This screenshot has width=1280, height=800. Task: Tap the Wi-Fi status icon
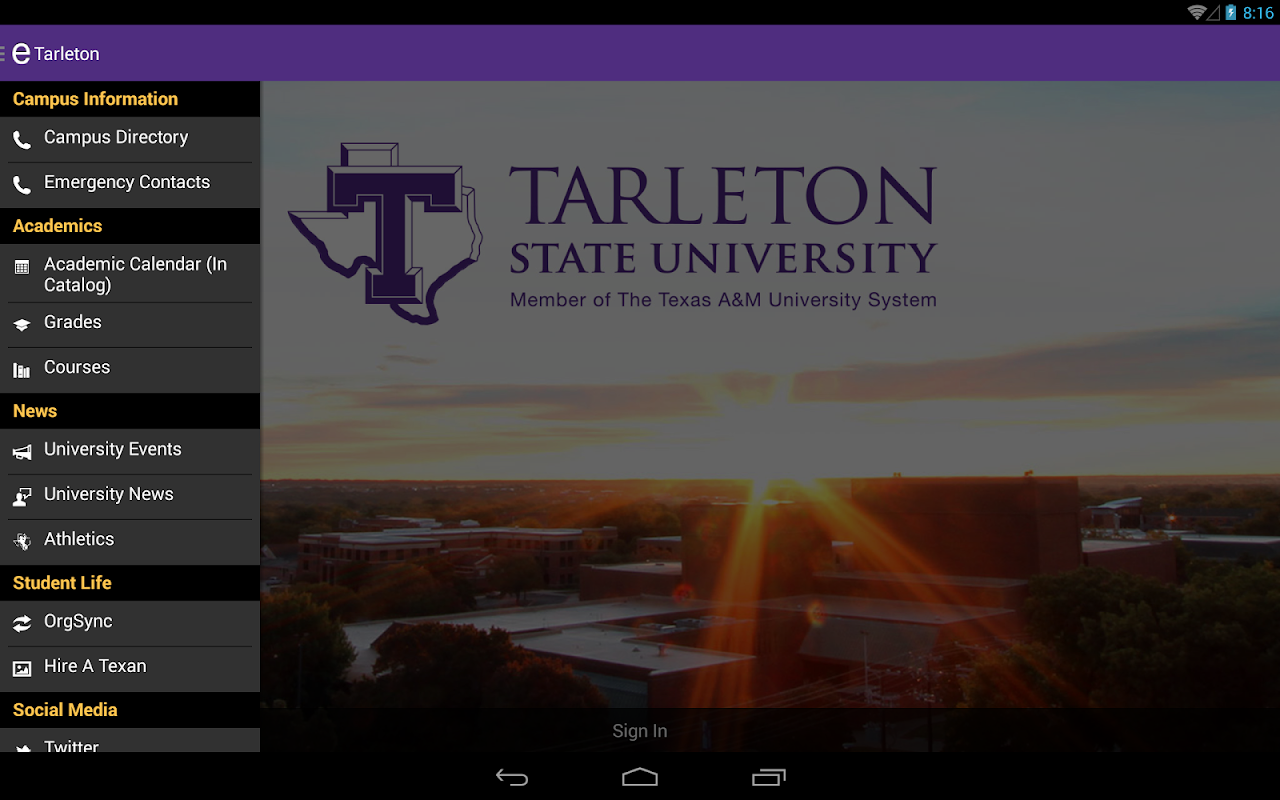pos(1197,12)
